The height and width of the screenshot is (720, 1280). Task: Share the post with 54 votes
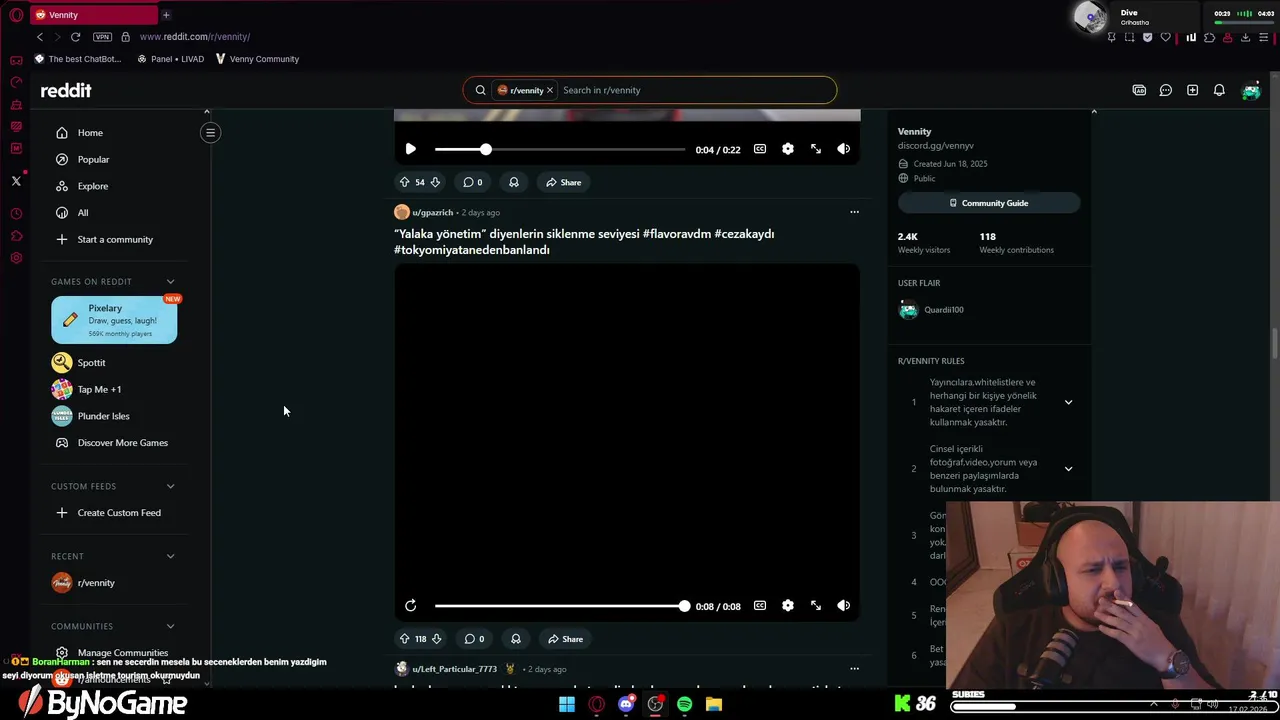click(x=564, y=182)
